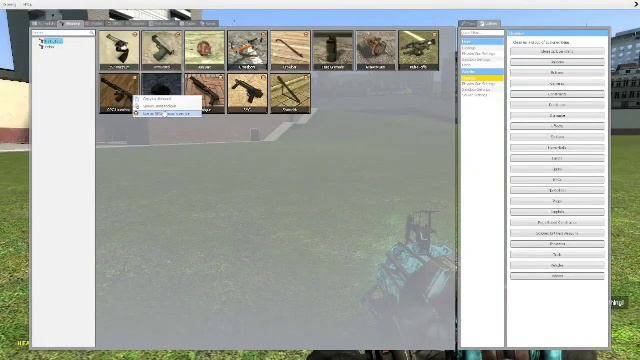Click the Ragdolls cleanup button
The image size is (640, 360).
point(557,212)
